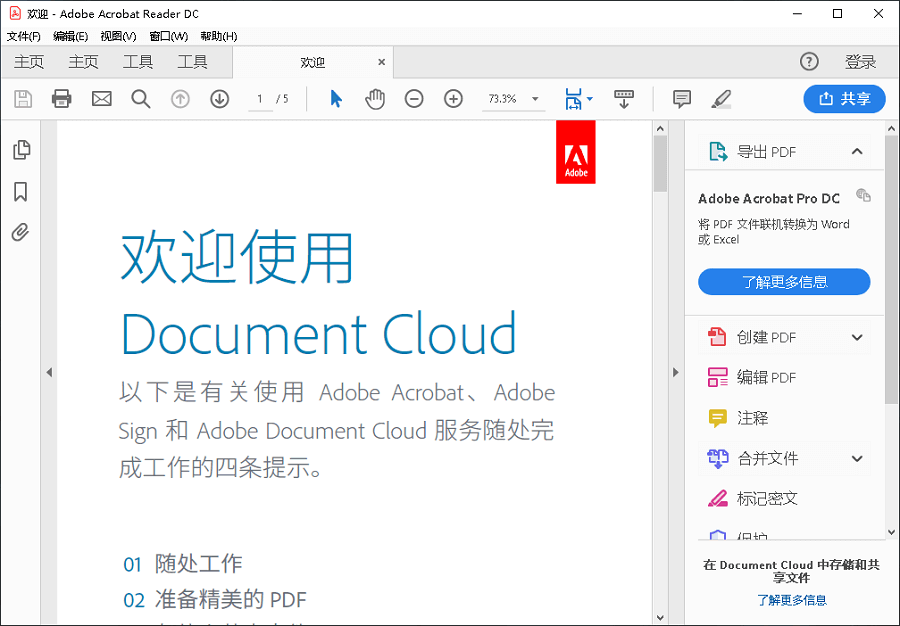Click inside the page number field

pyautogui.click(x=258, y=99)
